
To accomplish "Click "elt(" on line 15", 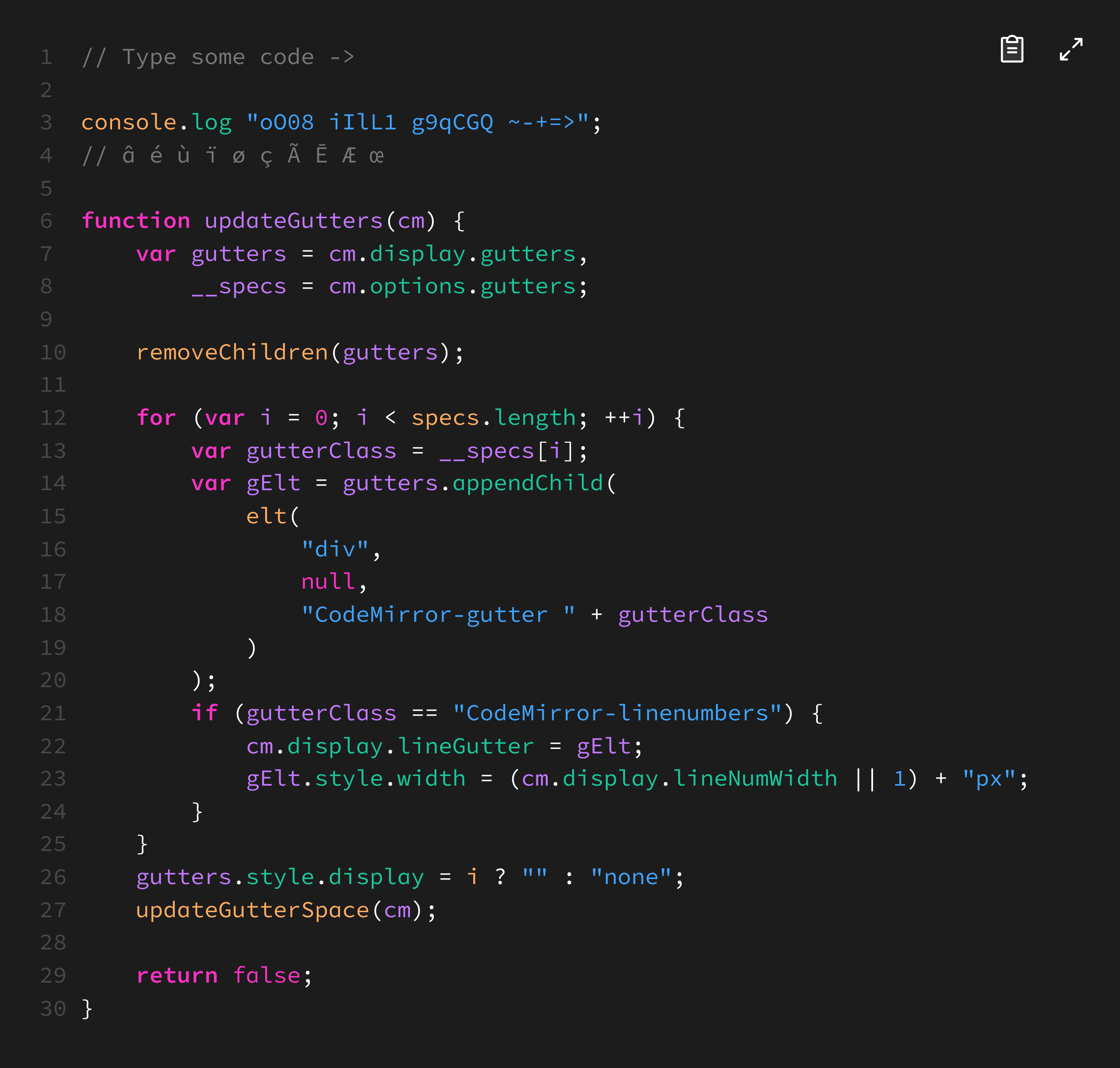I will 272,516.
